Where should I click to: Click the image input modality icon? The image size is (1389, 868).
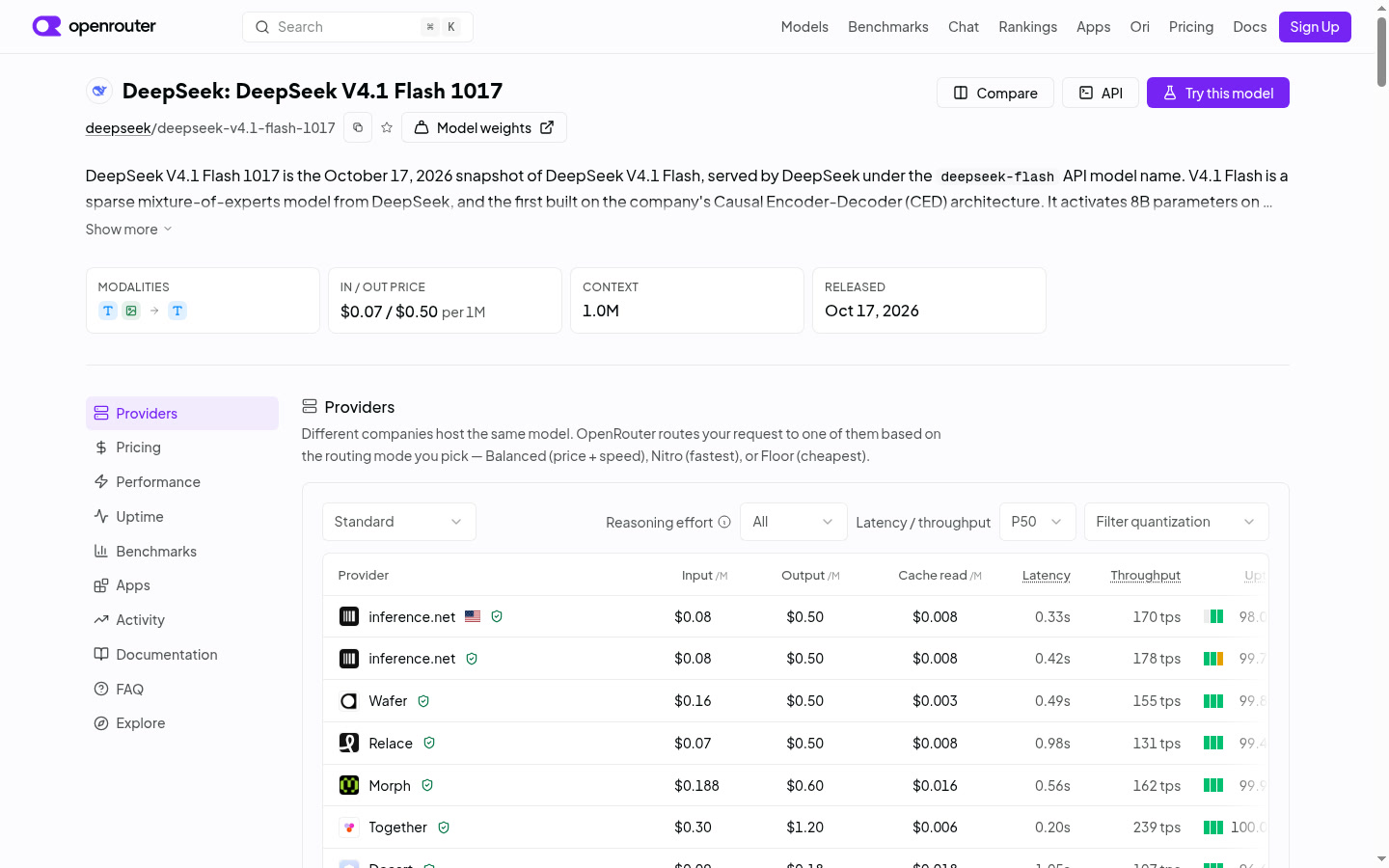[131, 311]
